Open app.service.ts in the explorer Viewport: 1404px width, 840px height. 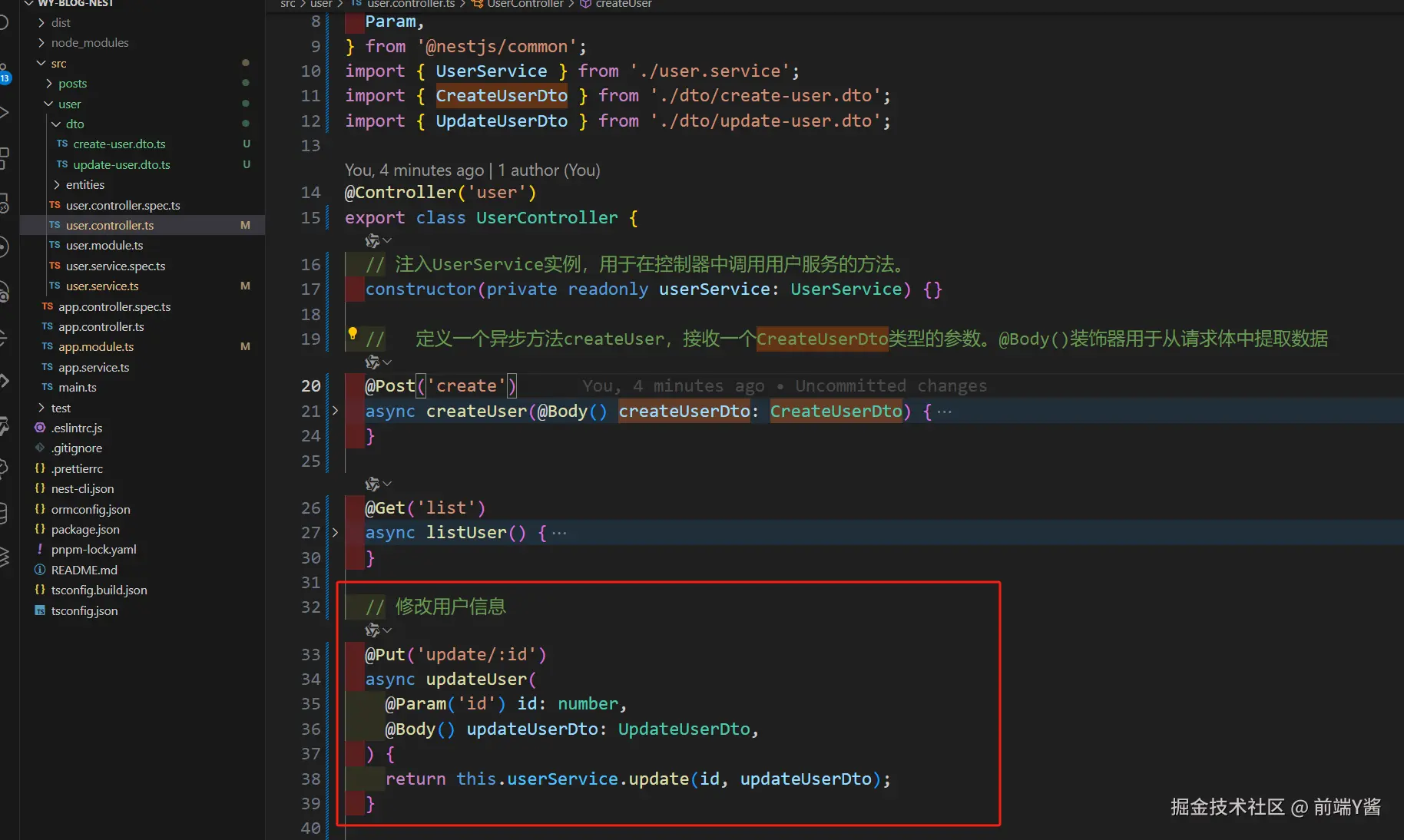coord(94,367)
